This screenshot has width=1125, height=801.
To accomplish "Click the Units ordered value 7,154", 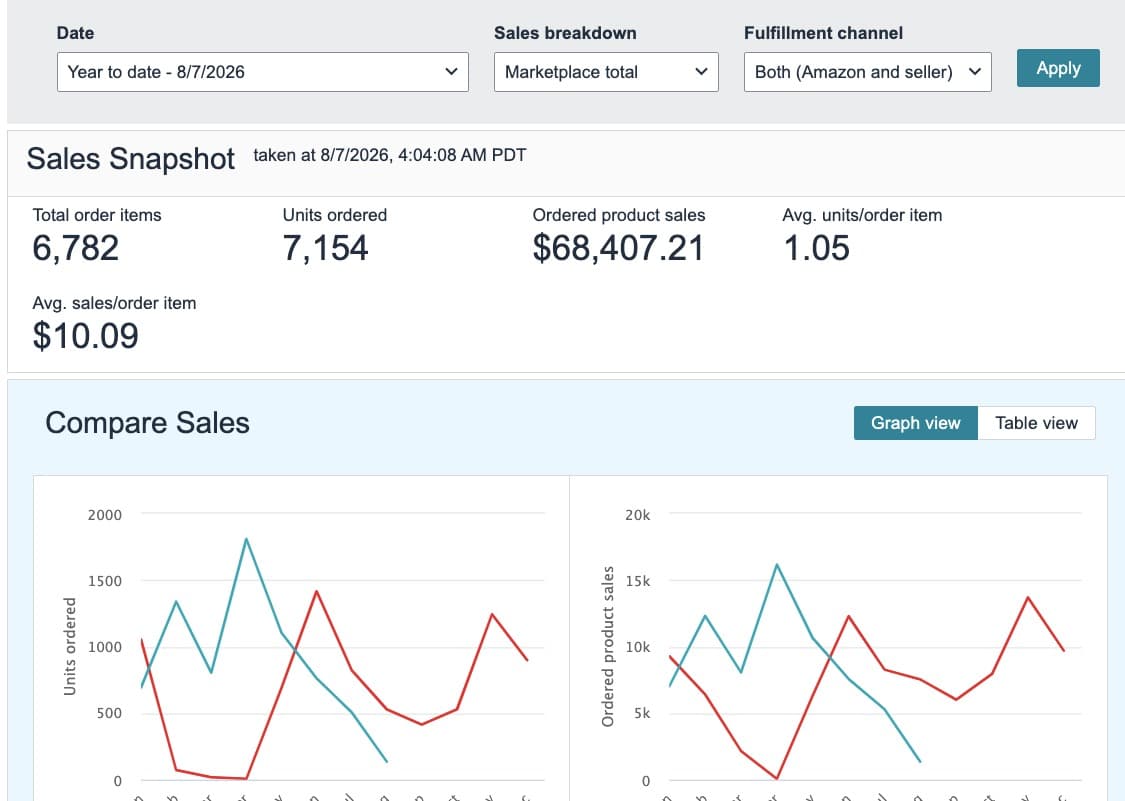I will pos(325,248).
